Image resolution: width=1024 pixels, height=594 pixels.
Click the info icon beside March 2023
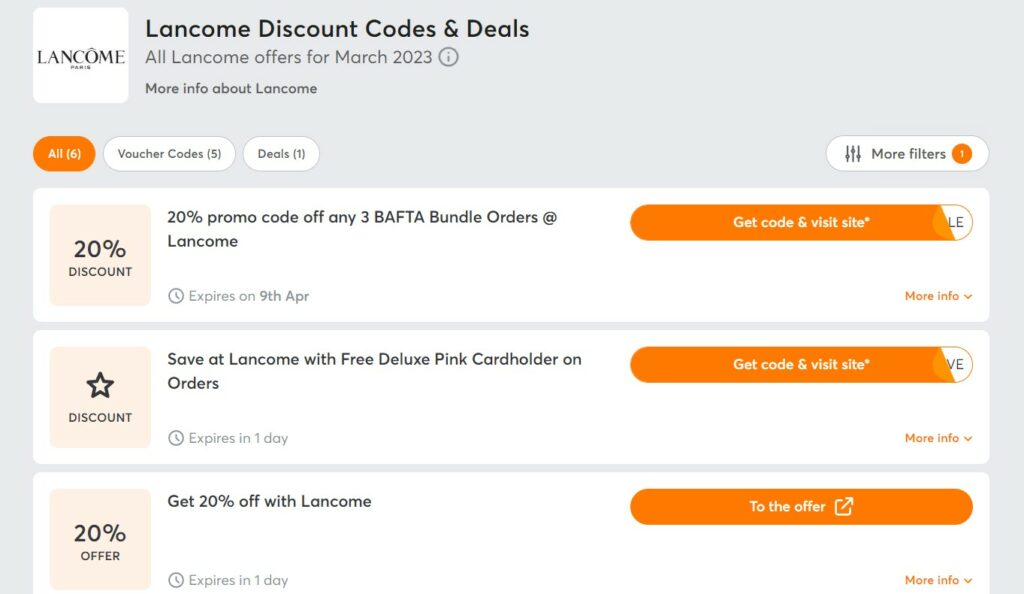(x=448, y=57)
